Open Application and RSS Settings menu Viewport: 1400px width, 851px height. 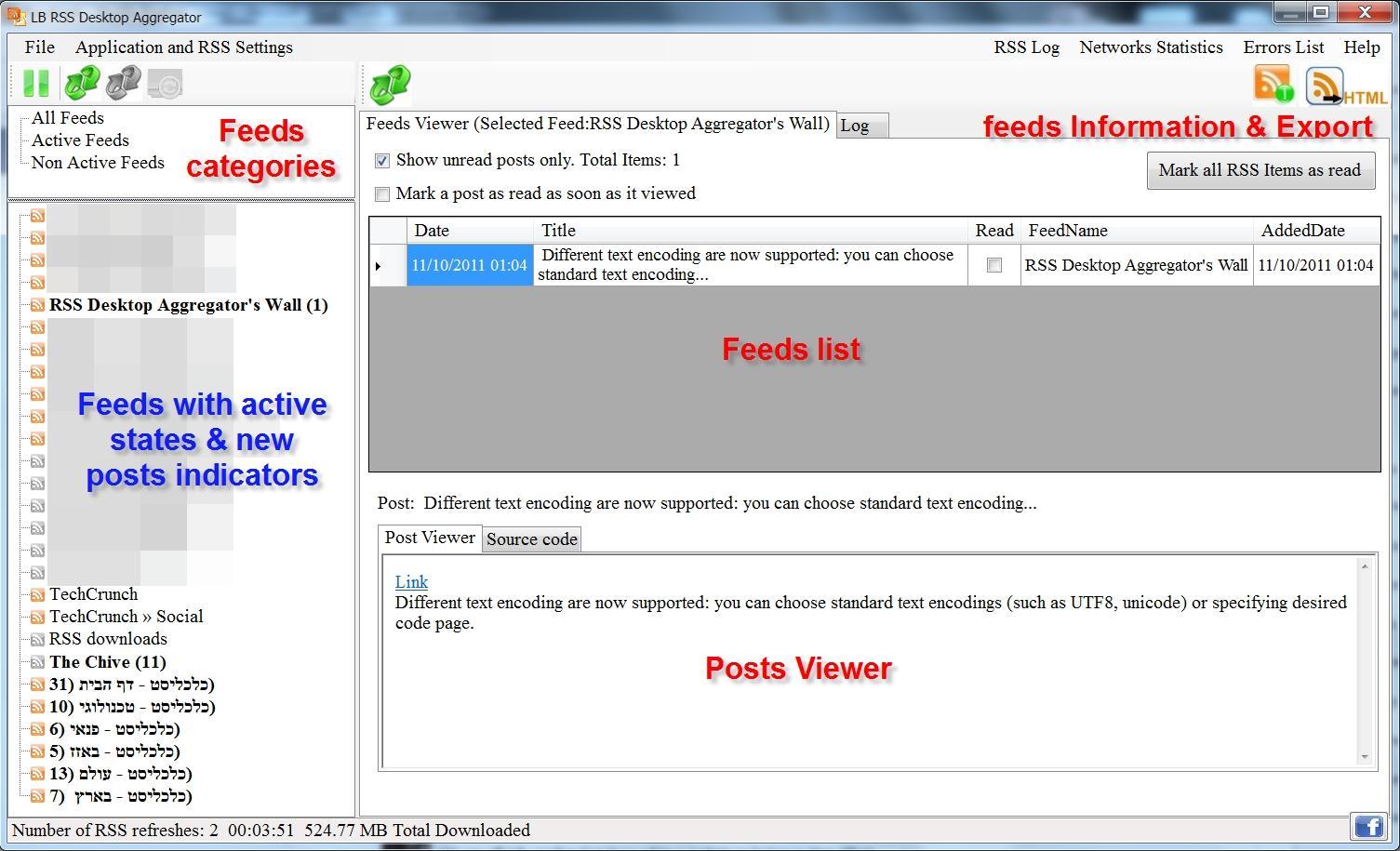184,47
